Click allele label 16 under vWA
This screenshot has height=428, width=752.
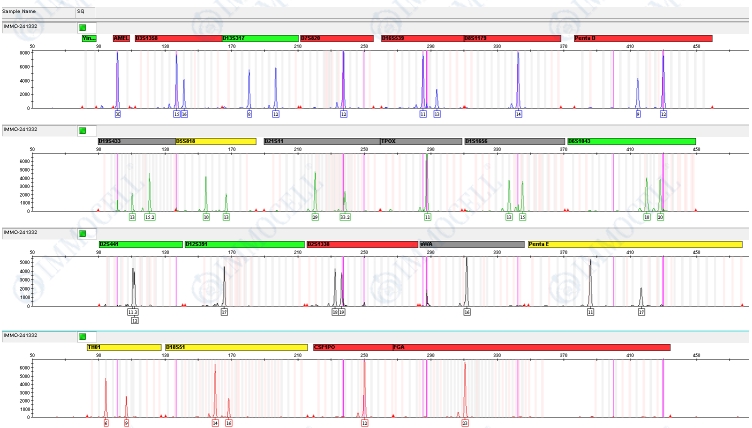(x=467, y=312)
